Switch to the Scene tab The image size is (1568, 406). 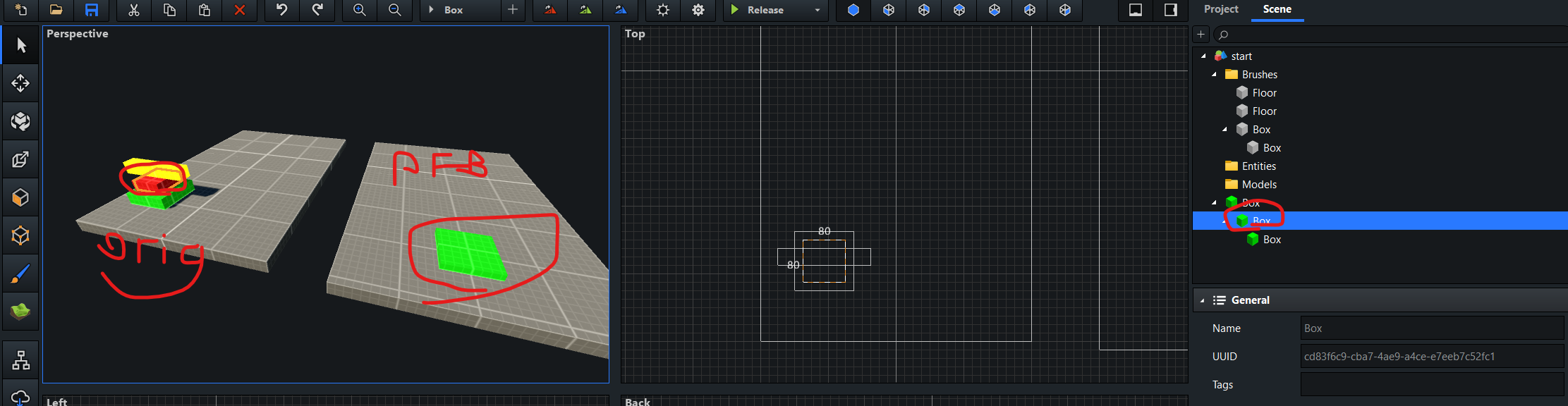click(1277, 9)
